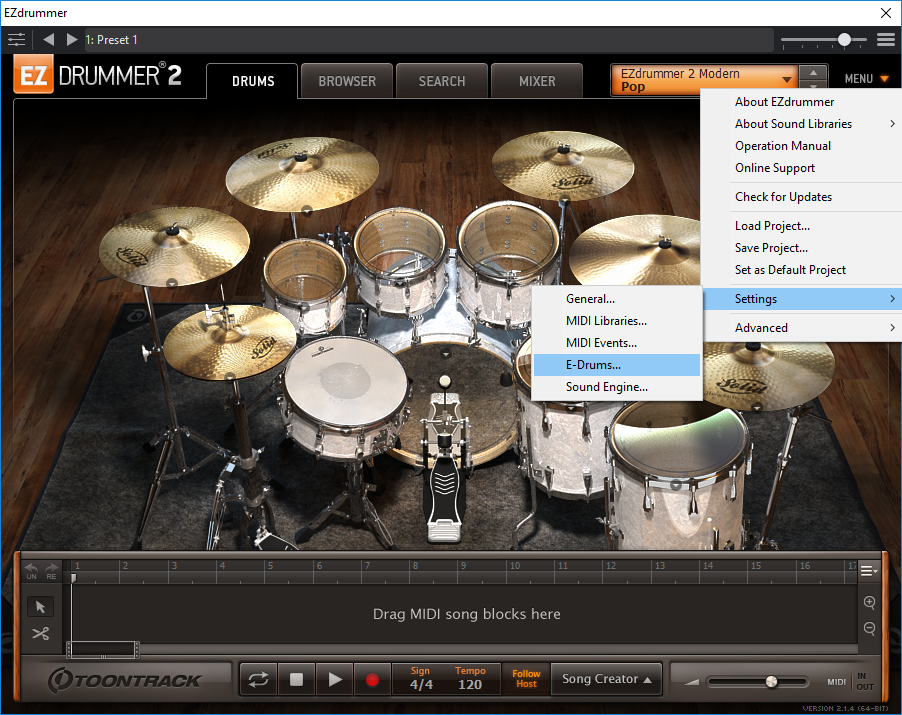Switch to BROWSER tab
The height and width of the screenshot is (715, 902).
(347, 81)
